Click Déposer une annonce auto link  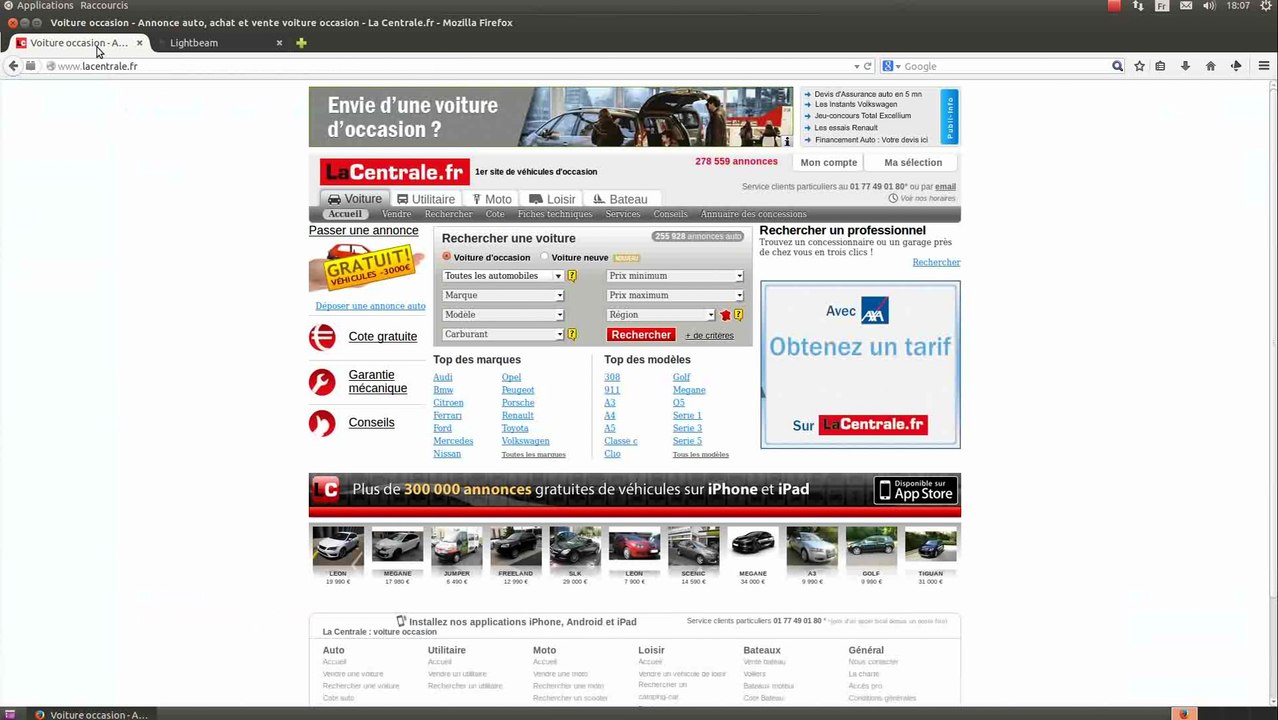(x=370, y=306)
